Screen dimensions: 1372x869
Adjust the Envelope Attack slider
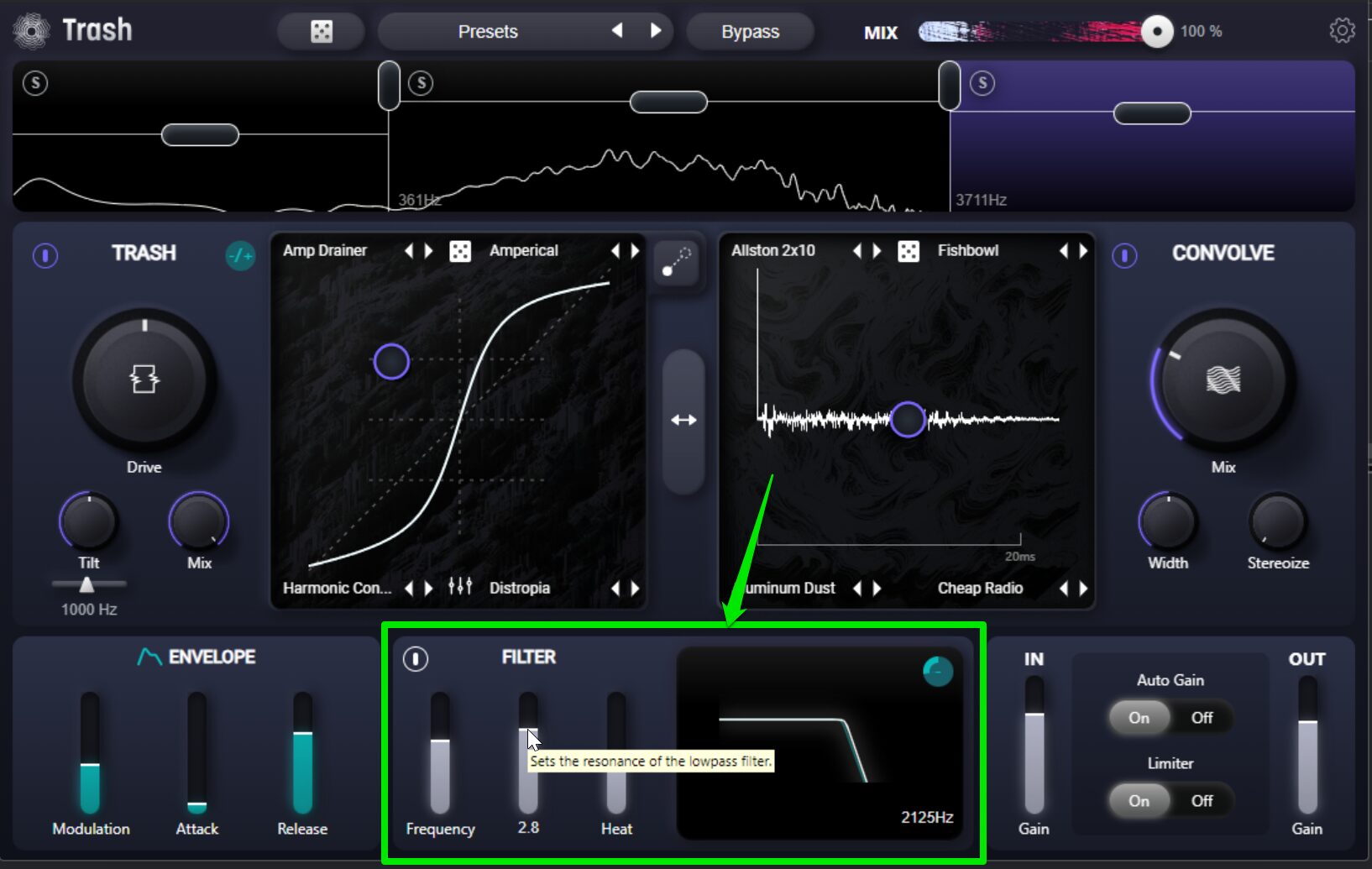pos(196,753)
